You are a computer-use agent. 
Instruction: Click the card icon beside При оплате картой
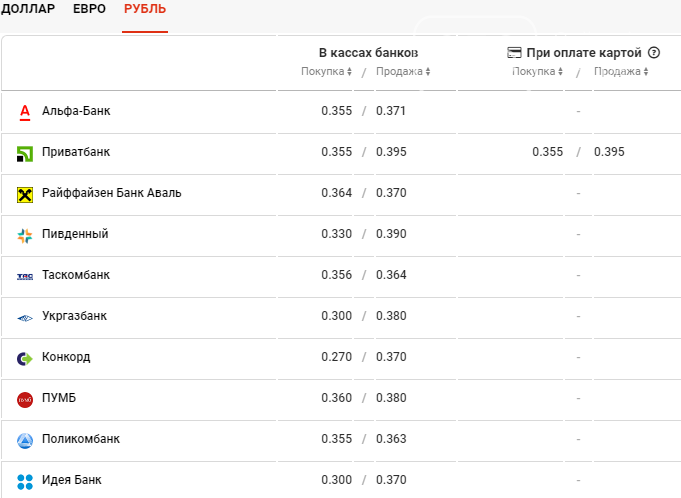[514, 53]
